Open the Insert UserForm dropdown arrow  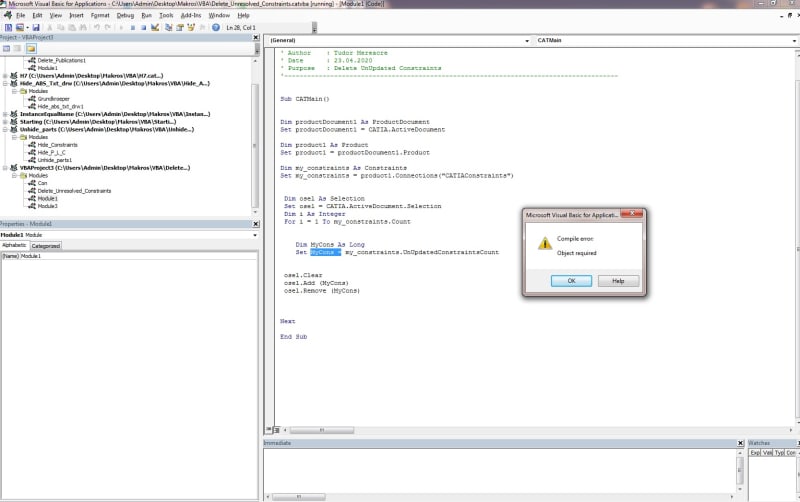[28, 28]
